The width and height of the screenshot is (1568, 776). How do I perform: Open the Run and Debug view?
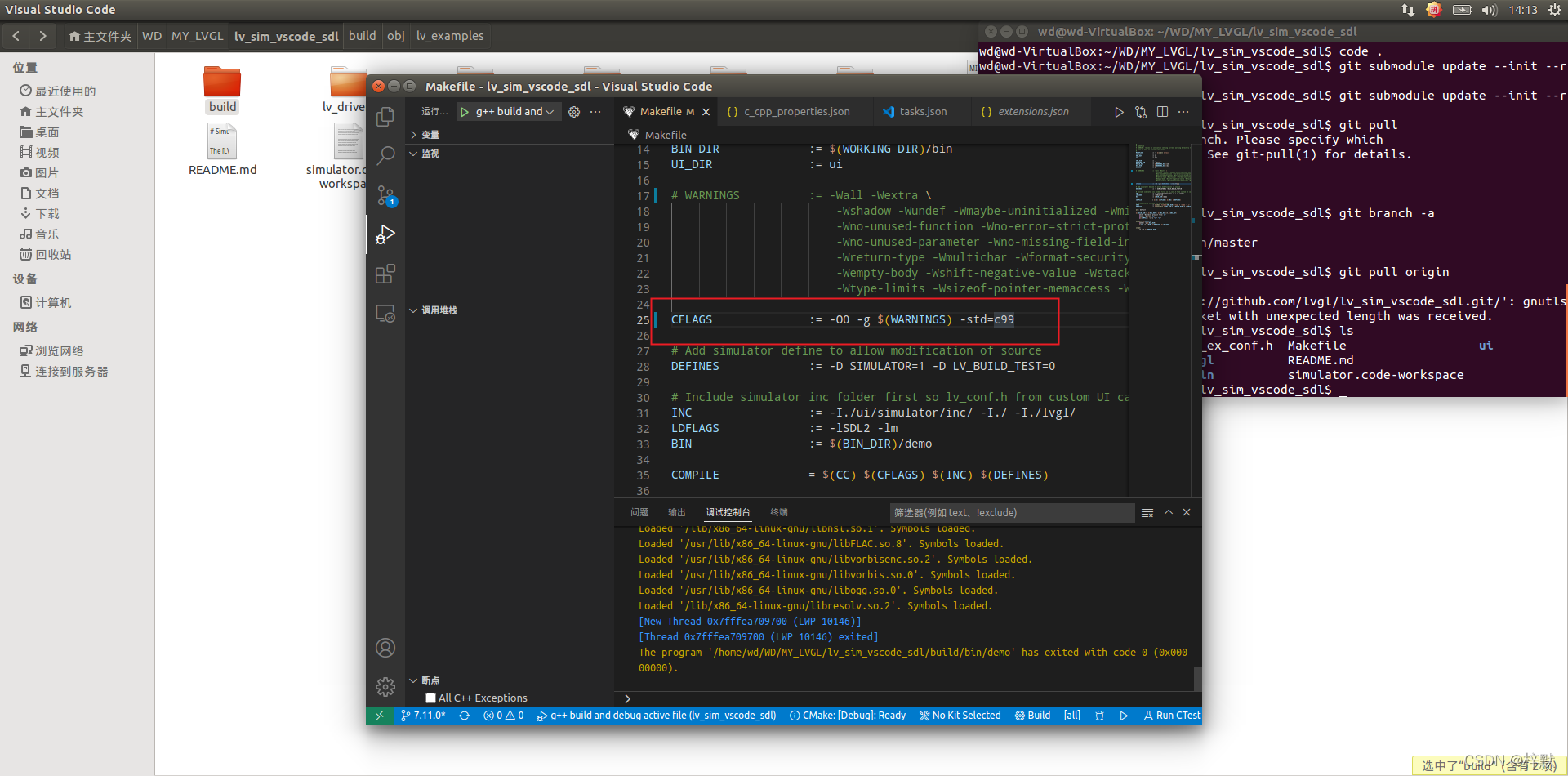click(385, 234)
